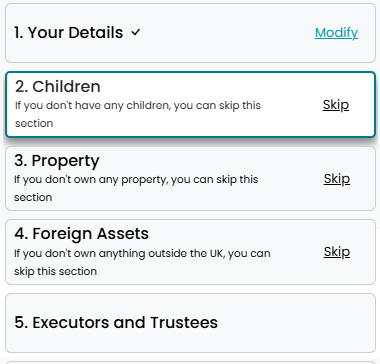Screen dimensions: 380x364
Task: Click the 'If you don't own any property' hint
Action: (x=136, y=188)
